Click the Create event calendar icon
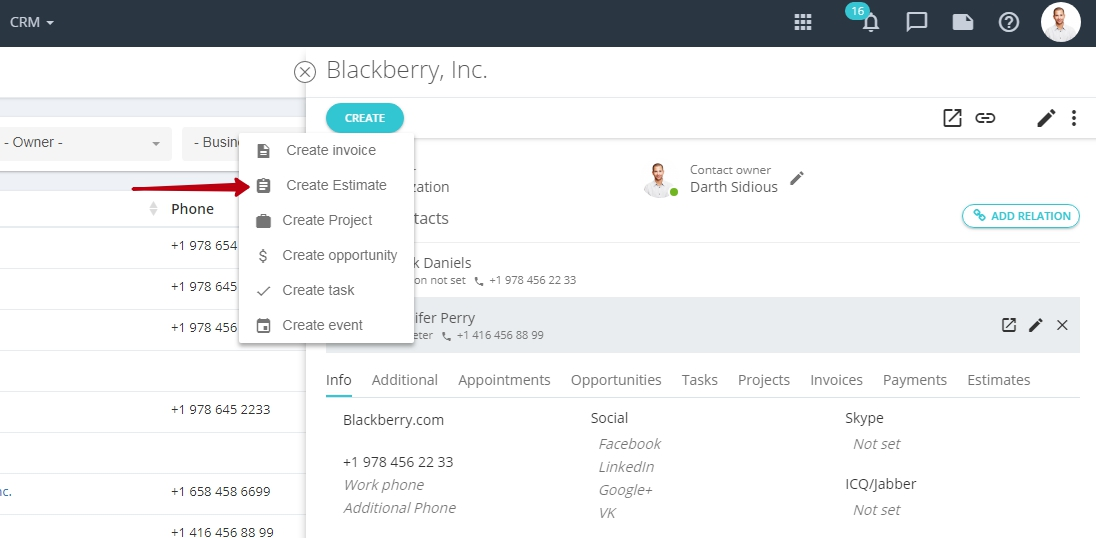 pyautogui.click(x=264, y=326)
